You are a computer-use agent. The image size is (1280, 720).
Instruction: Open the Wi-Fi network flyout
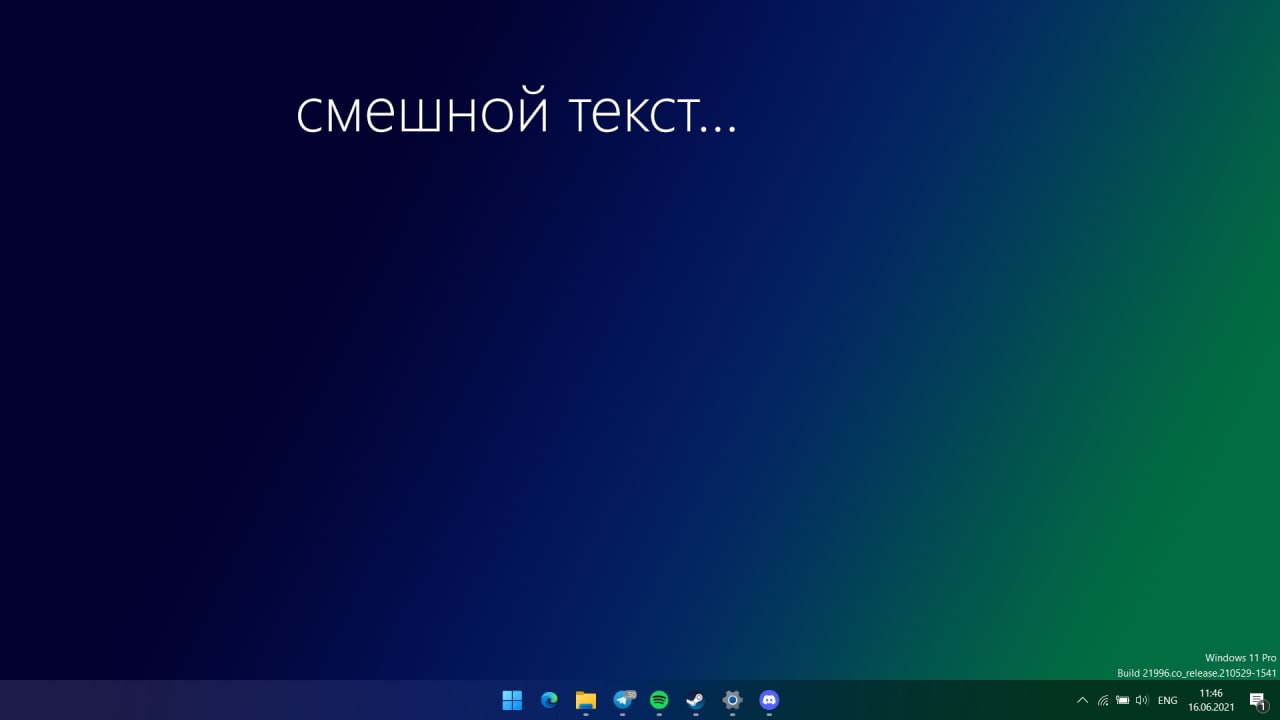point(1103,700)
